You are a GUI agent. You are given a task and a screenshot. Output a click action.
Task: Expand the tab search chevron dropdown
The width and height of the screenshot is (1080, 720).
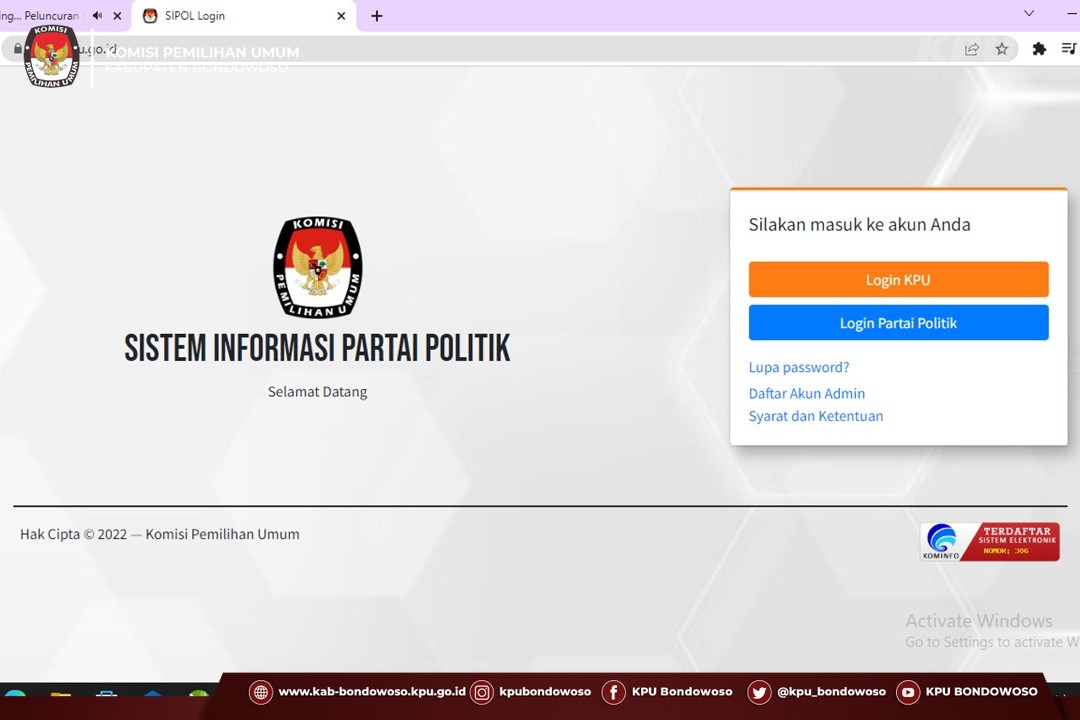(1029, 14)
